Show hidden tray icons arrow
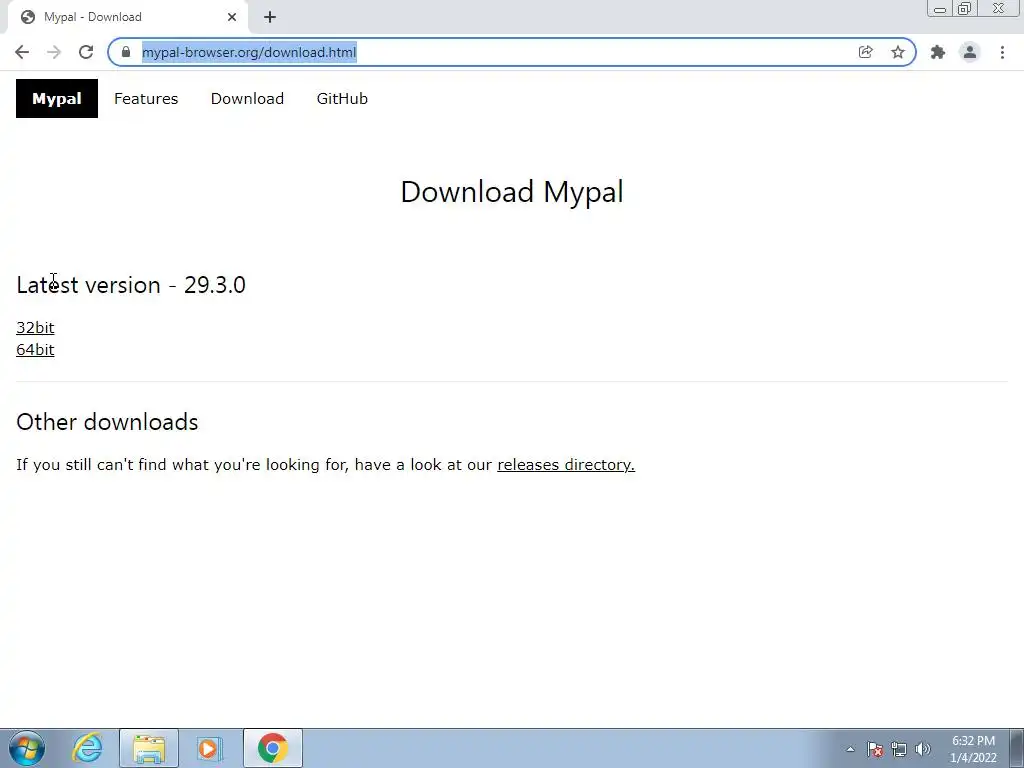Screen dimensions: 1024x768 pos(850,749)
